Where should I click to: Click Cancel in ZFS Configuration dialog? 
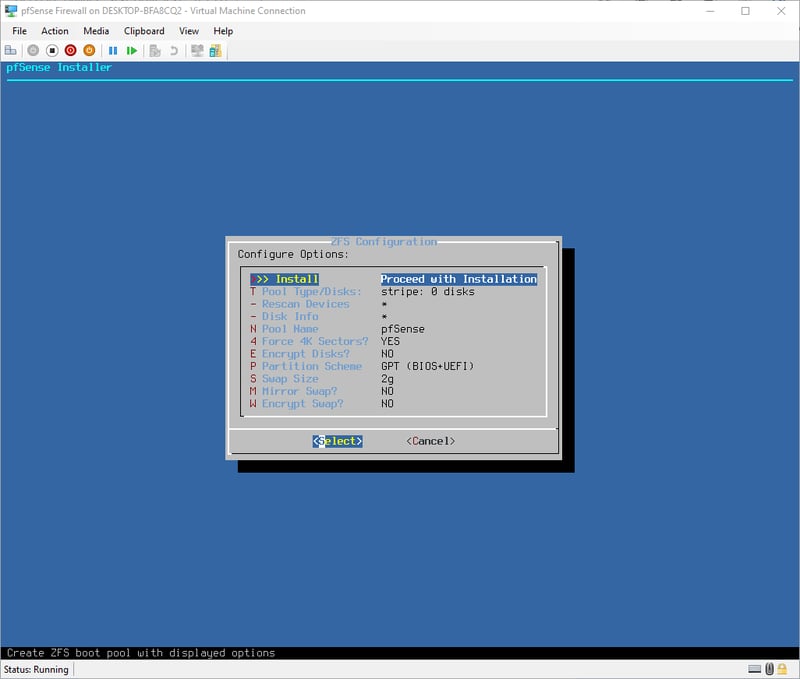[x=430, y=441]
